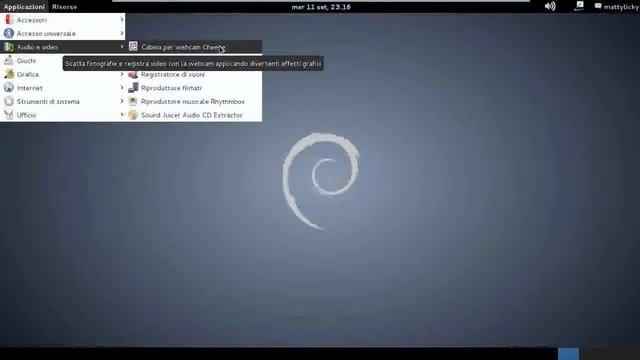Expand the Strumenti di sistema submenu arrow

(122, 101)
